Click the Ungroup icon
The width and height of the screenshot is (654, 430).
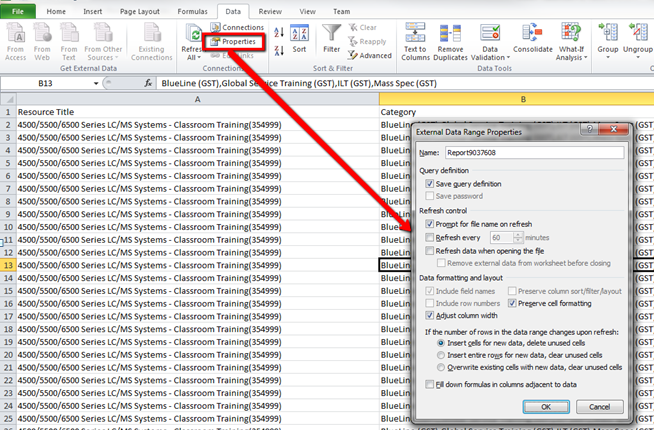638,33
